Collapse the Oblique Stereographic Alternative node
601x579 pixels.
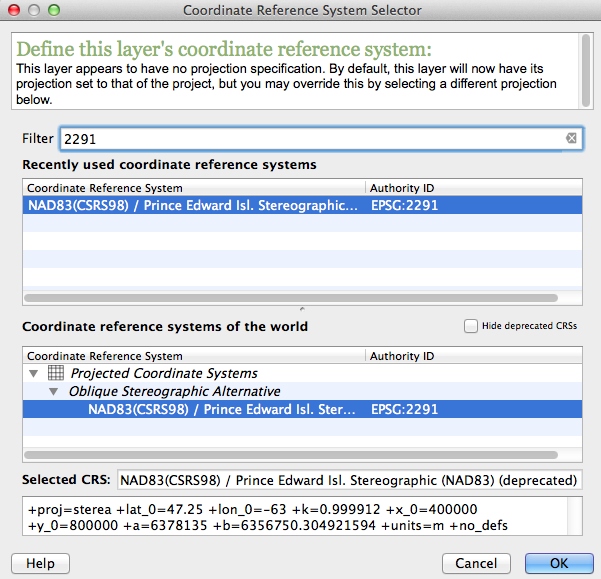[x=57, y=391]
